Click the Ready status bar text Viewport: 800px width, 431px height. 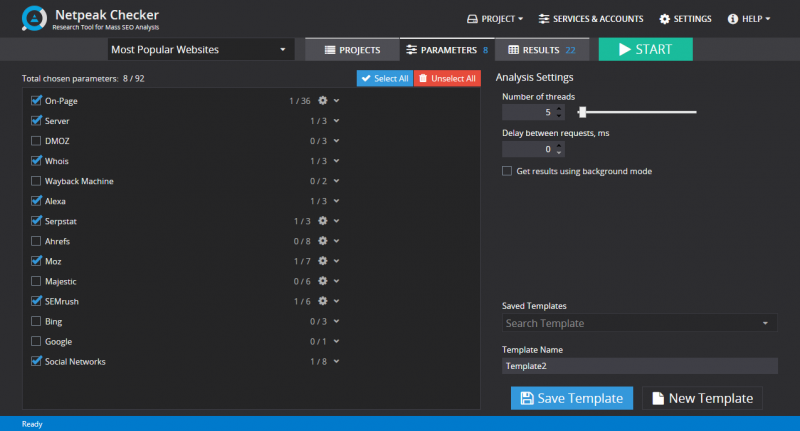32,424
